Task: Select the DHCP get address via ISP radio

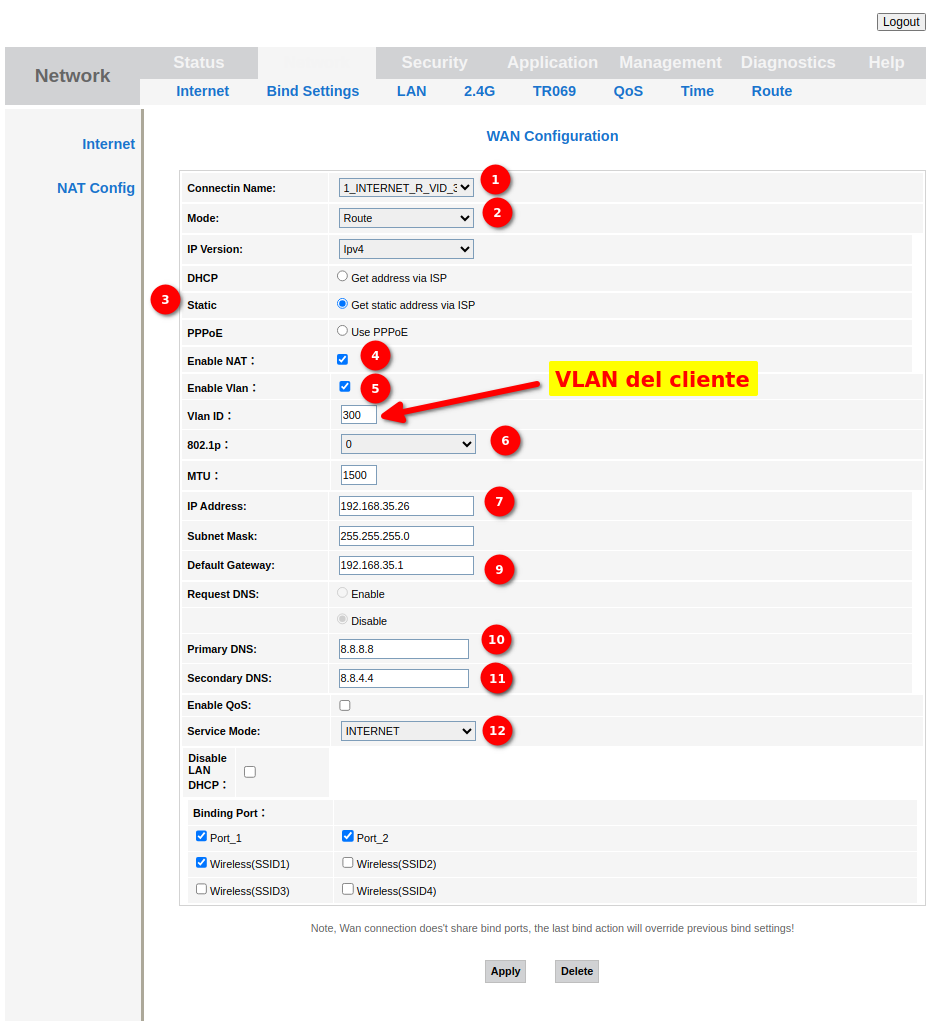Action: tap(343, 277)
